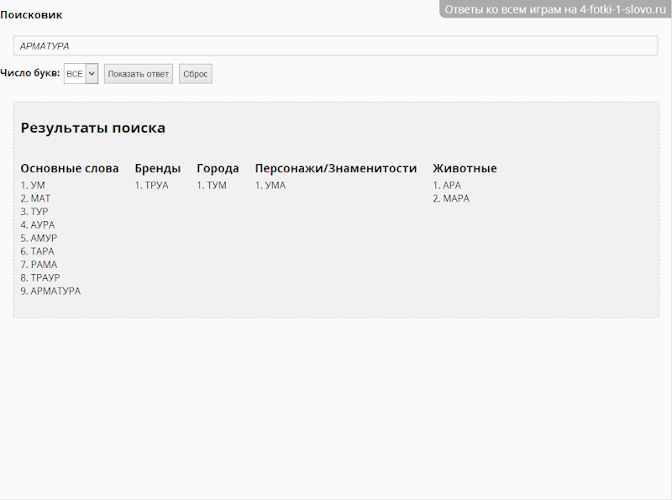This screenshot has height=500, width=672.
Task: Select the word ТРАУР in results
Action: (x=45, y=278)
